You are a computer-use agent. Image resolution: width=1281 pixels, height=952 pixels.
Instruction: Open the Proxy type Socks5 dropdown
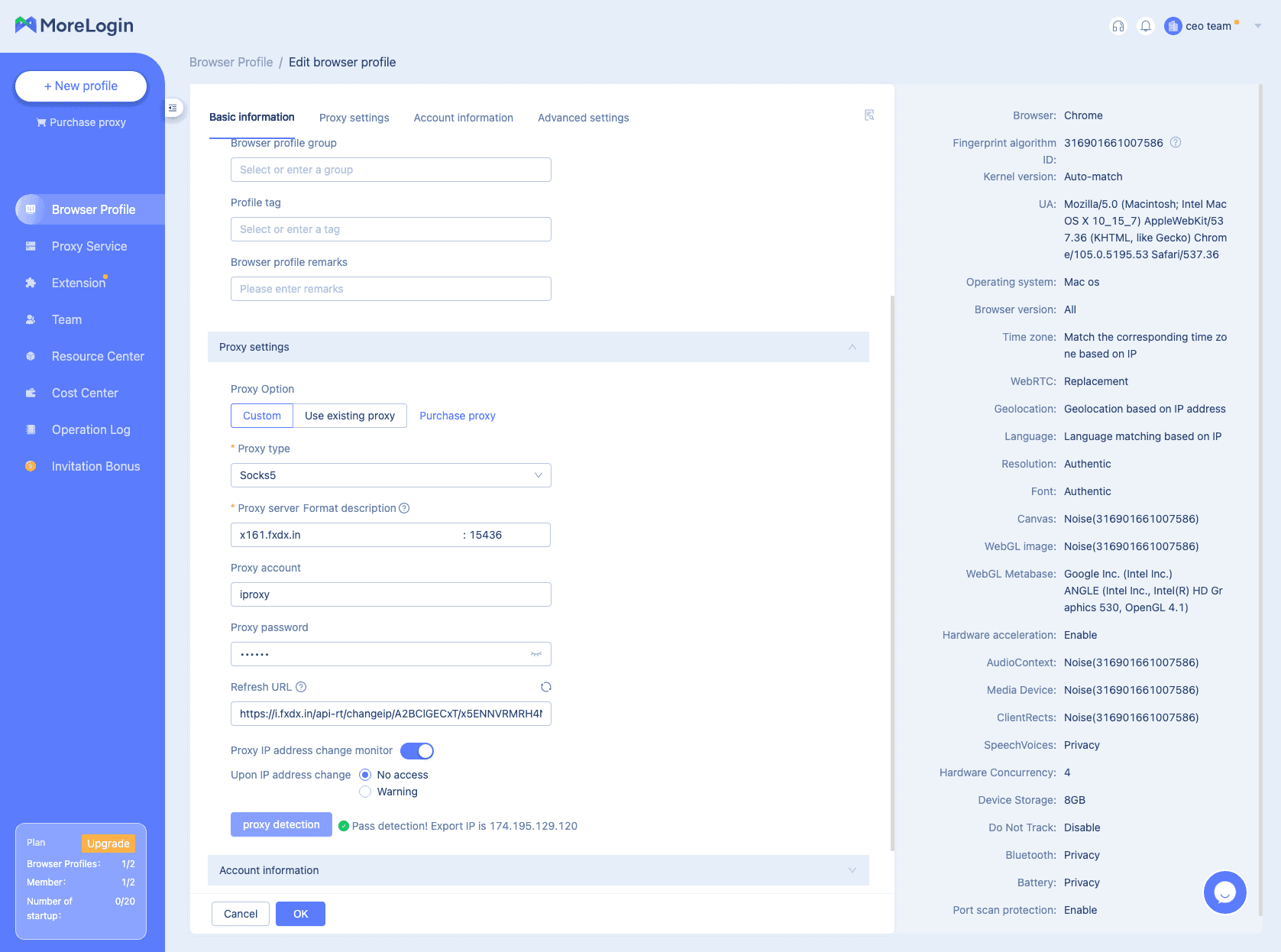click(390, 475)
